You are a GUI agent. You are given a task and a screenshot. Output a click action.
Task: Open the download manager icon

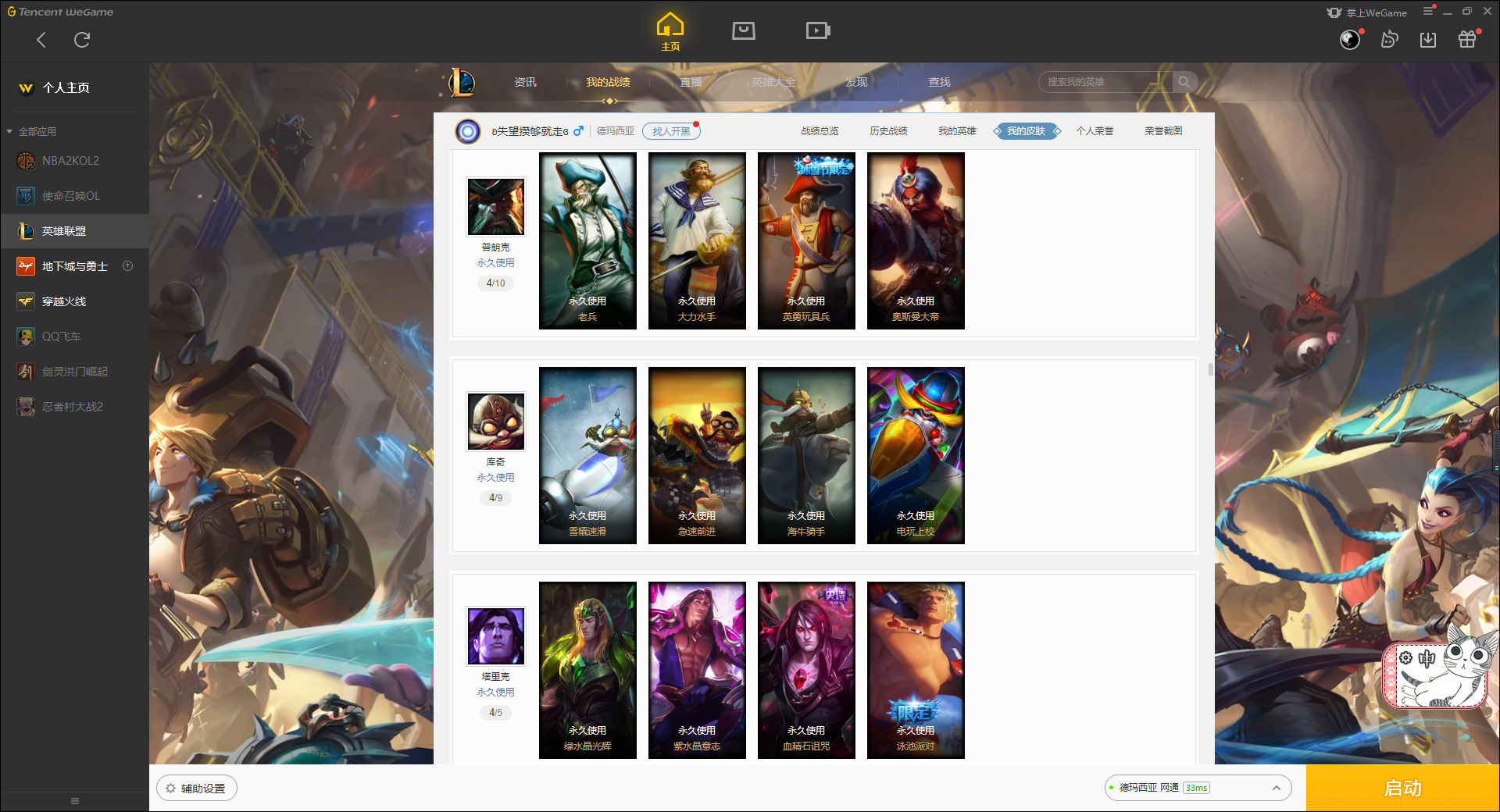pyautogui.click(x=1428, y=39)
